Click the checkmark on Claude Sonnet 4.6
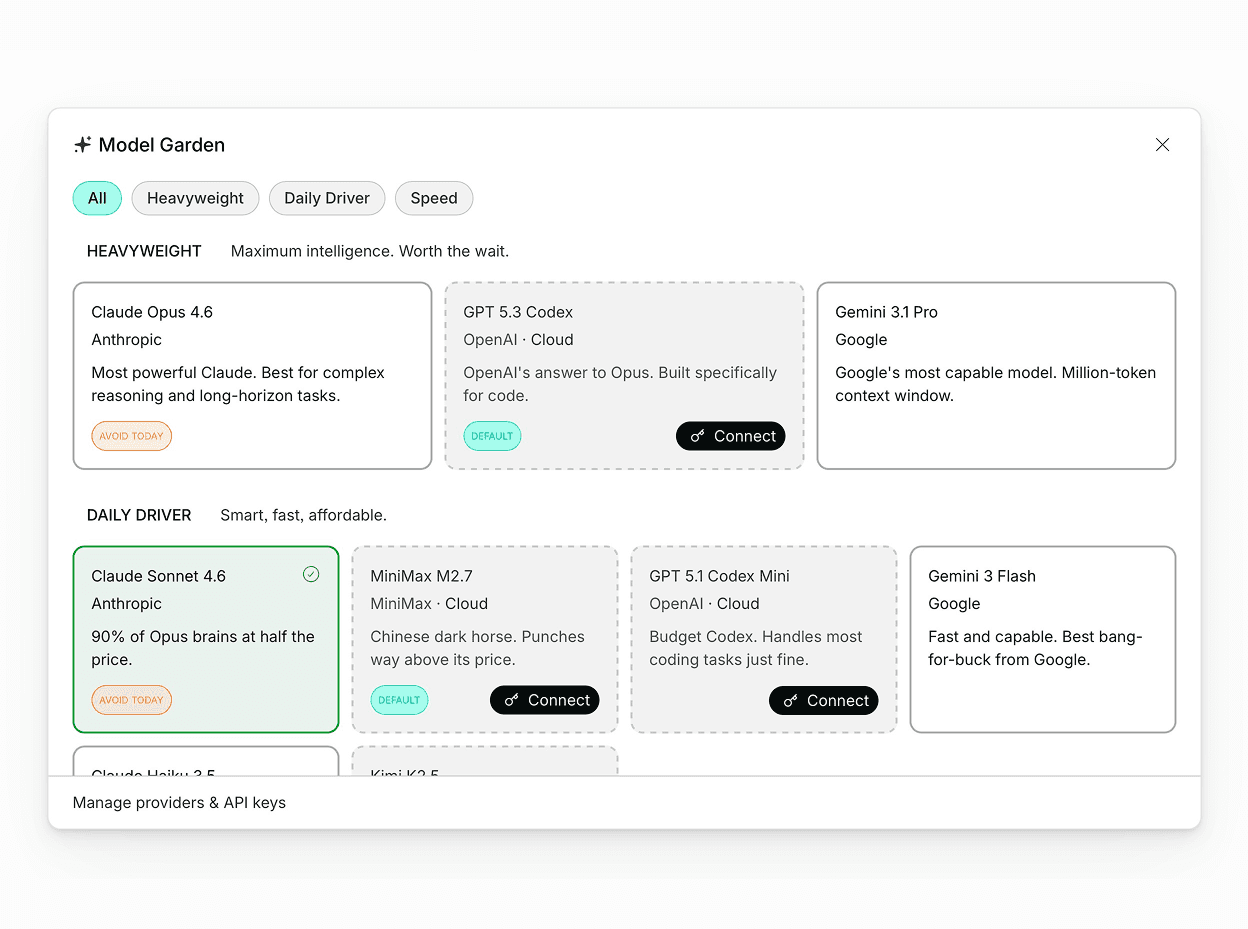Image resolution: width=1248 pixels, height=929 pixels. point(311,574)
